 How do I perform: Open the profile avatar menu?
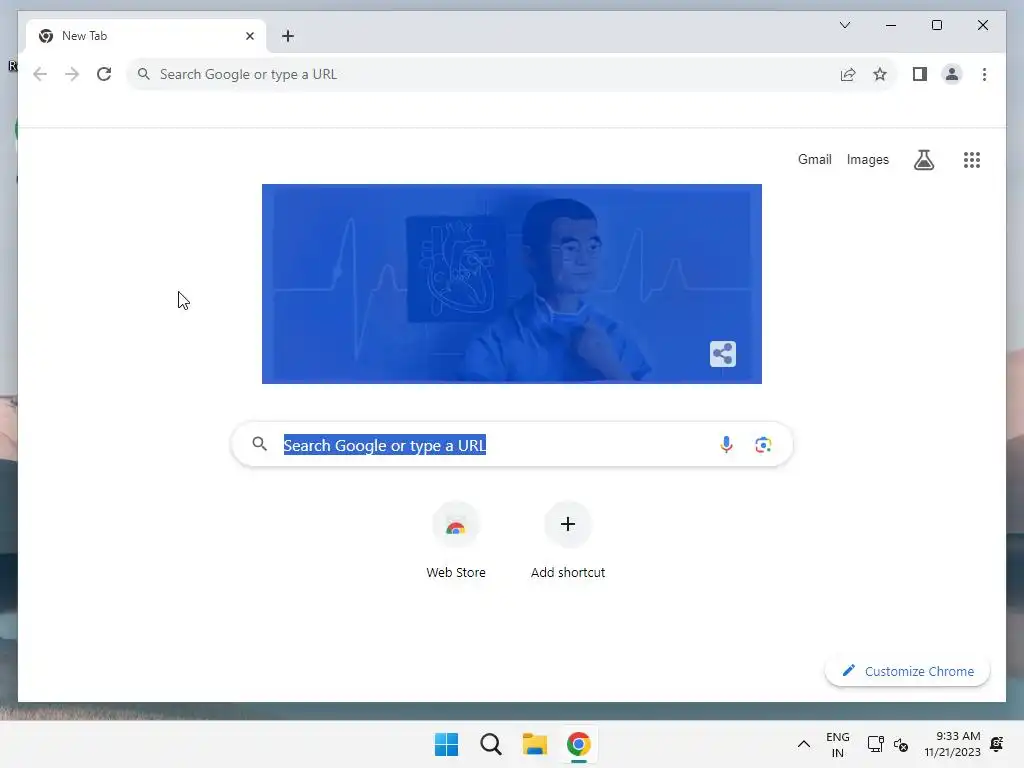pyautogui.click(x=952, y=74)
